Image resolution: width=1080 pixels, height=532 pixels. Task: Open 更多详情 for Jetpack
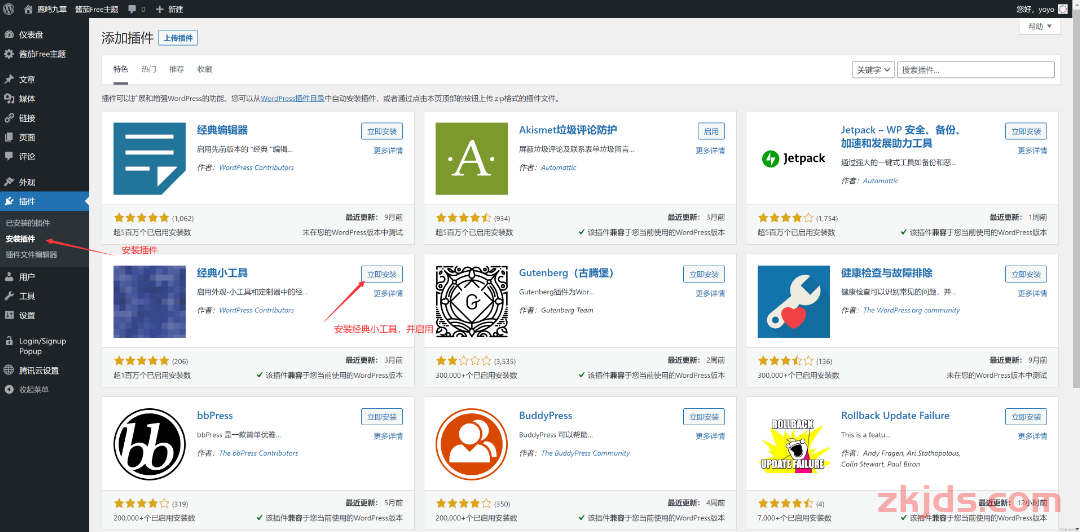tap(1032, 150)
